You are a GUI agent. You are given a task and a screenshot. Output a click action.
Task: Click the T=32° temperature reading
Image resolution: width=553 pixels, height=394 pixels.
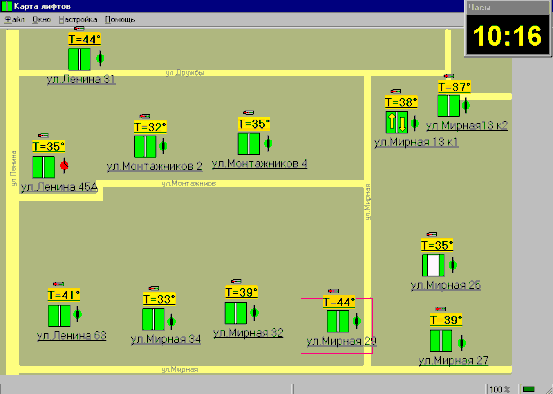(x=150, y=127)
